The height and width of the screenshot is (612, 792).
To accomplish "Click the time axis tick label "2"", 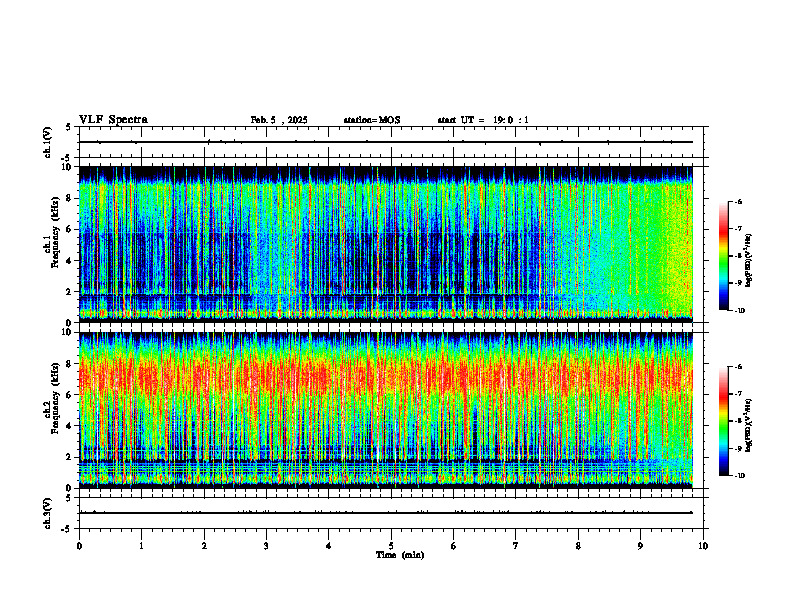I will [x=204, y=546].
